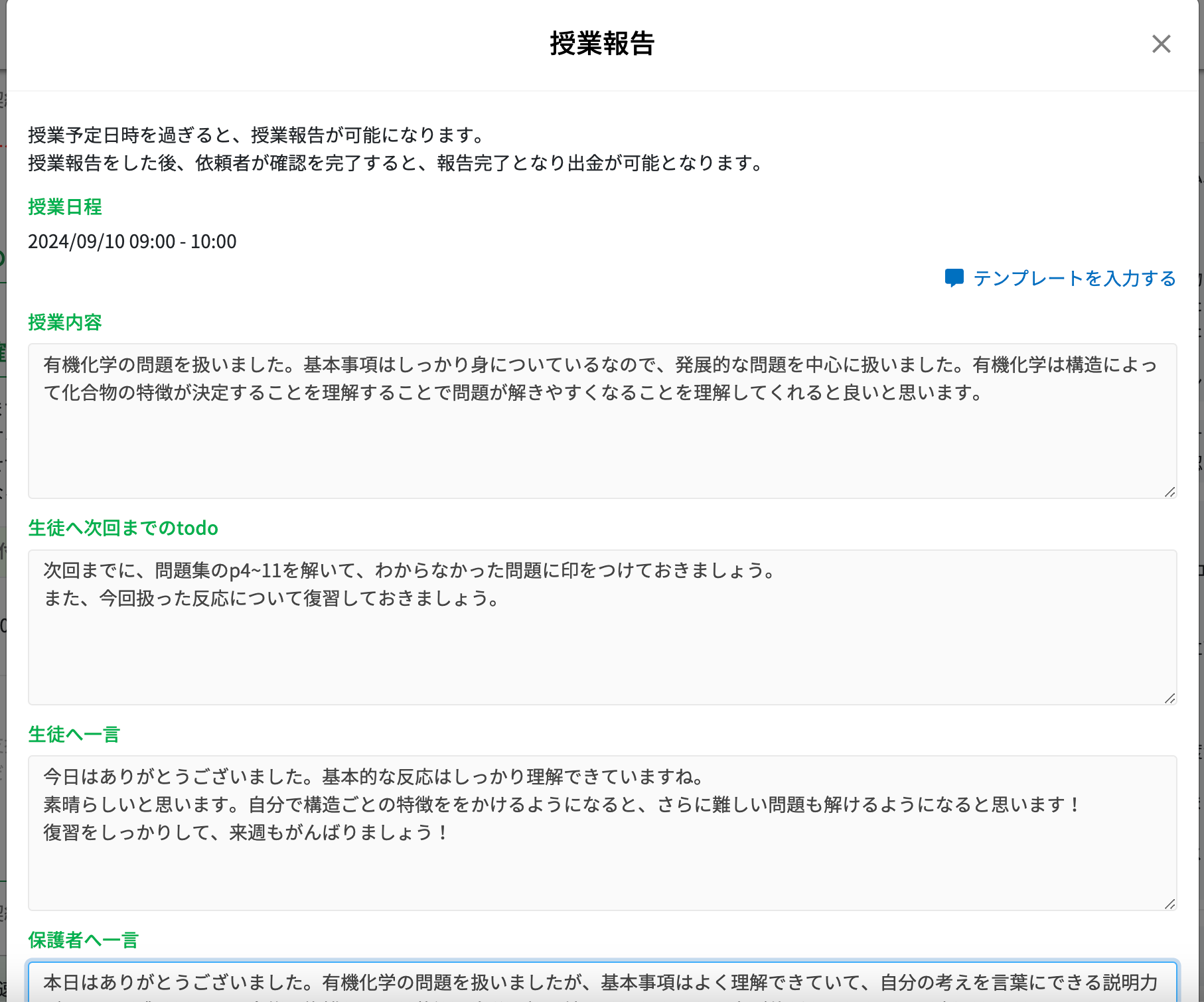Click into the 生徒へ一言 text area
Viewport: 1204px width, 1002px height.
(x=602, y=833)
